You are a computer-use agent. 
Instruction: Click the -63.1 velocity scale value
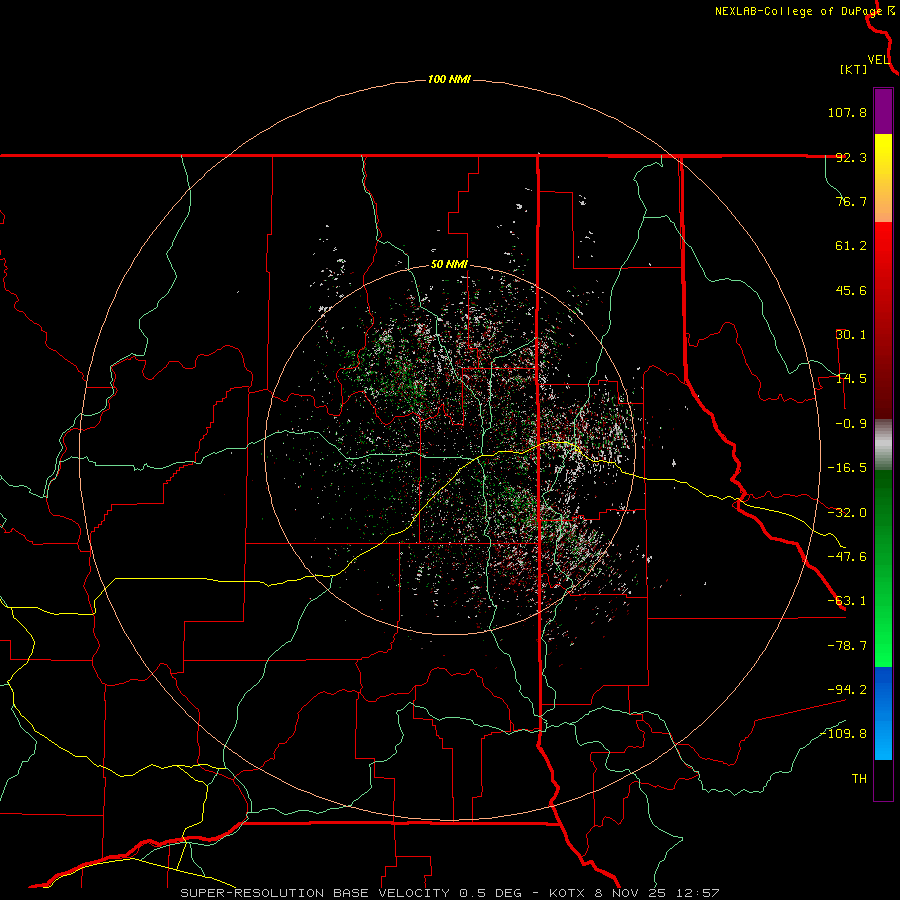pos(847,601)
